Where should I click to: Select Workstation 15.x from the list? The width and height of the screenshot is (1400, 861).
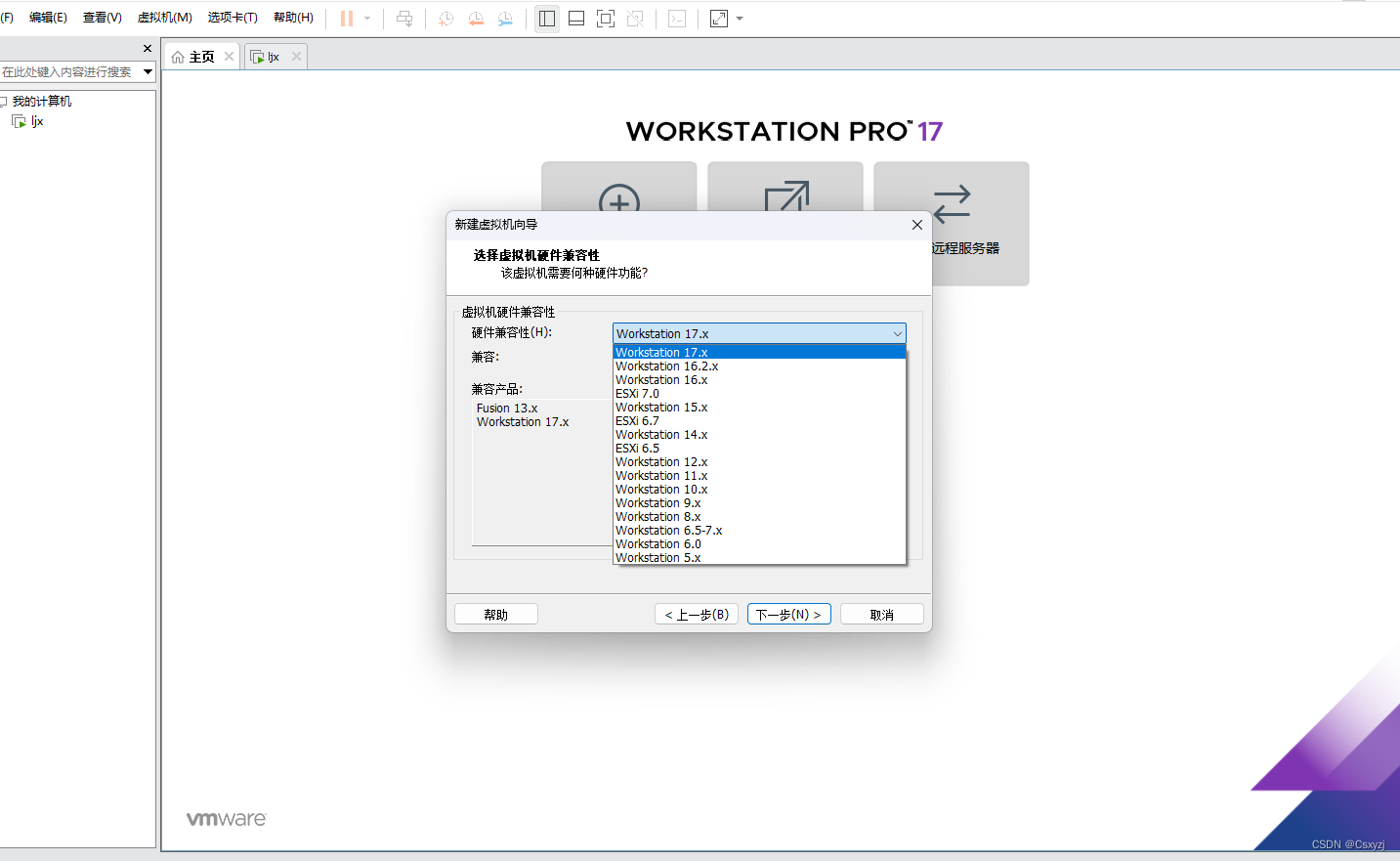pyautogui.click(x=759, y=408)
